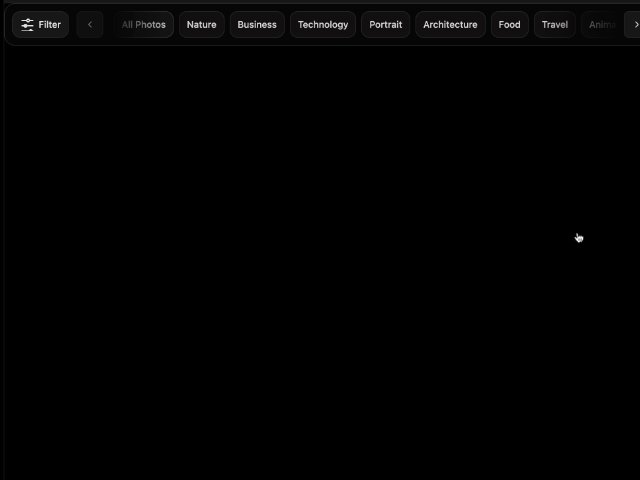Image resolution: width=640 pixels, height=480 pixels.
Task: Tap the Nature pill next to All Photos
Action: click(x=201, y=25)
